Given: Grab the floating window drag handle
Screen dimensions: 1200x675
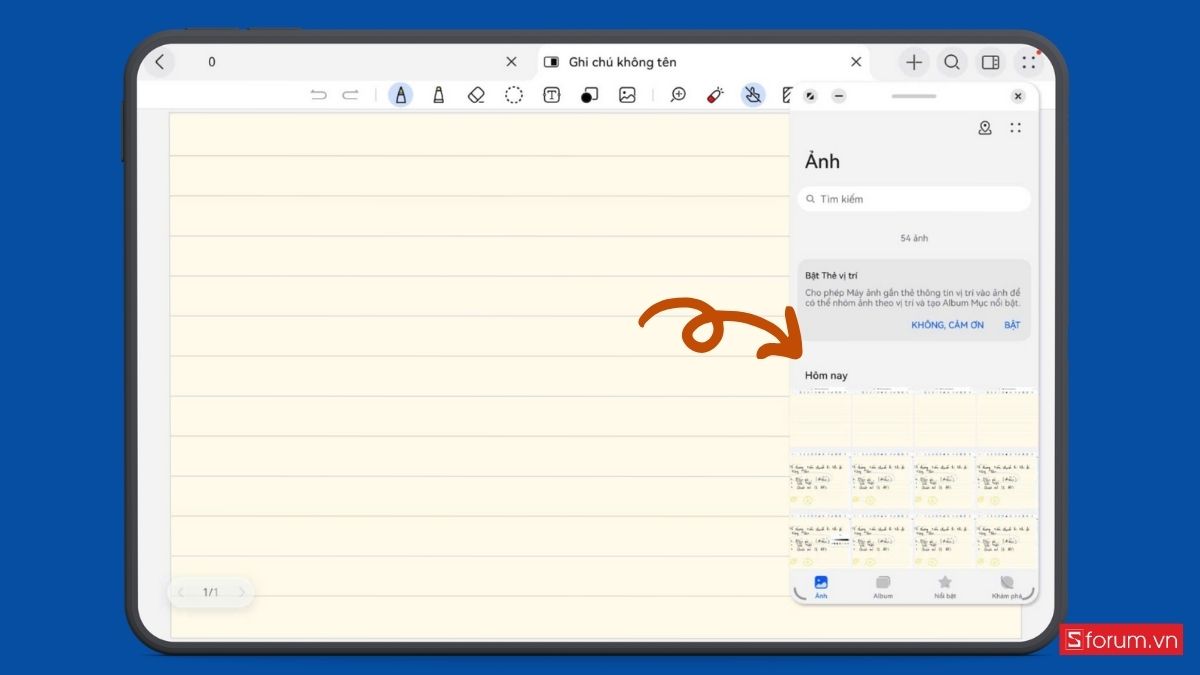Looking at the screenshot, I should [914, 96].
